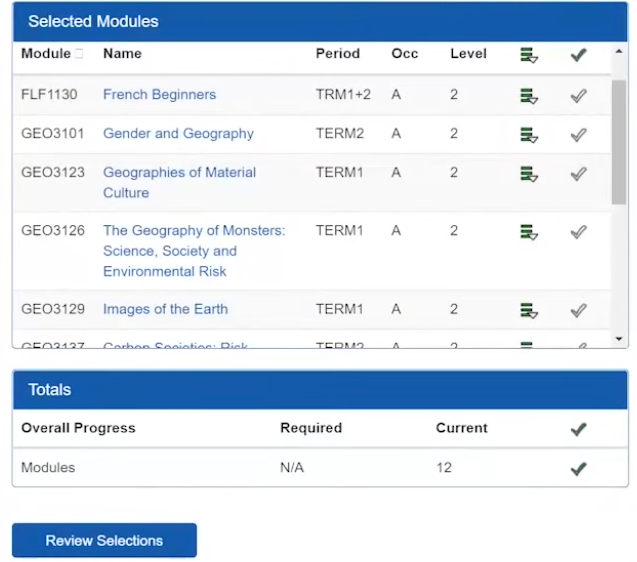Click the header checkmark icon in Selected Modules

(578, 54)
